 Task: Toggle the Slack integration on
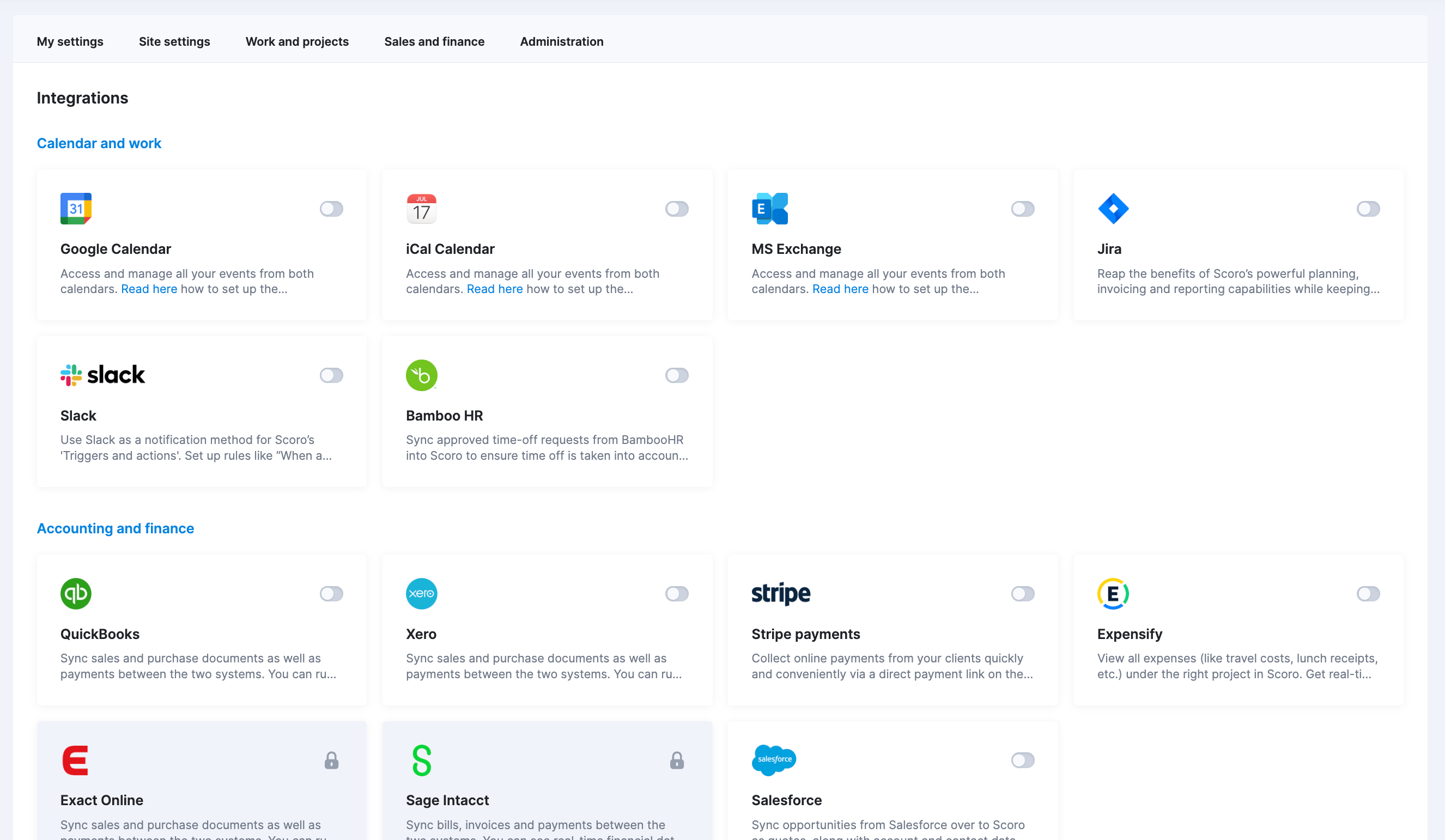(331, 375)
